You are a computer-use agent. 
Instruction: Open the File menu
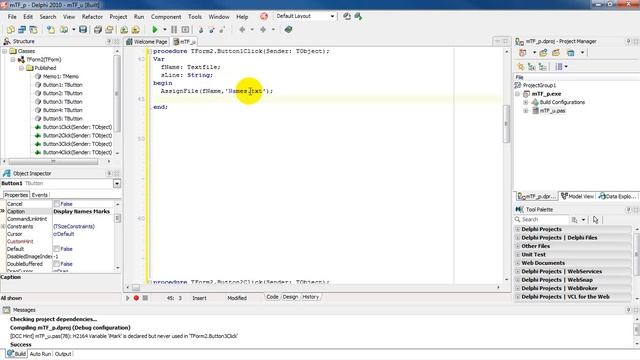click(12, 17)
